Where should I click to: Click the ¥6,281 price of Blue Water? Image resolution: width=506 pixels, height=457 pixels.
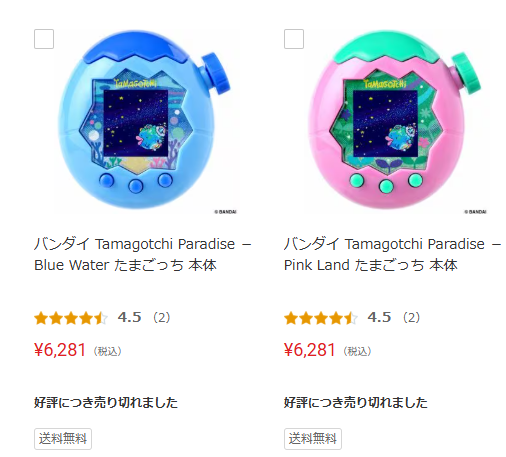(60, 350)
